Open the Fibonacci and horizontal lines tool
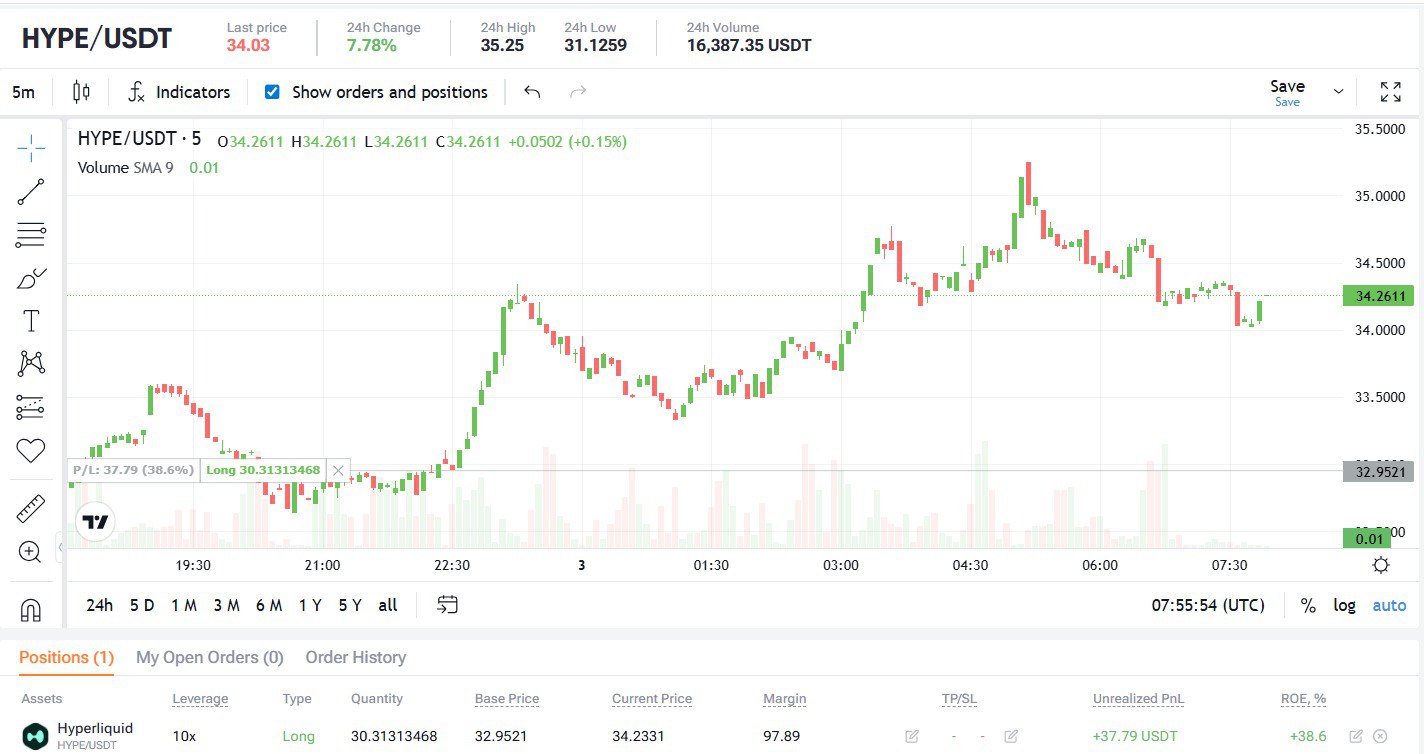The height and width of the screenshot is (754, 1424). coord(31,235)
